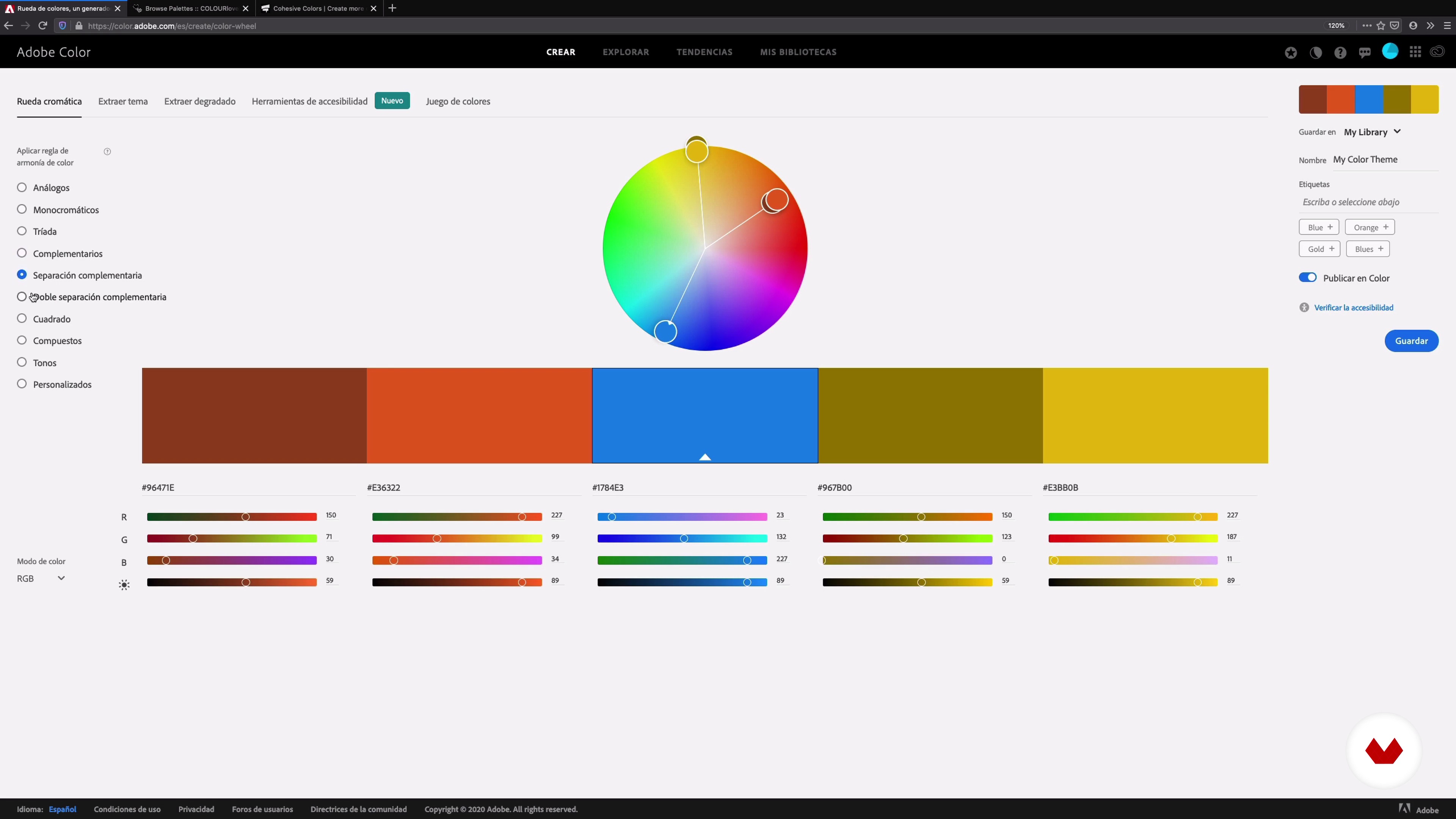Open the Adobe apps grid icon
Viewport: 1456px width, 819px height.
click(1415, 52)
